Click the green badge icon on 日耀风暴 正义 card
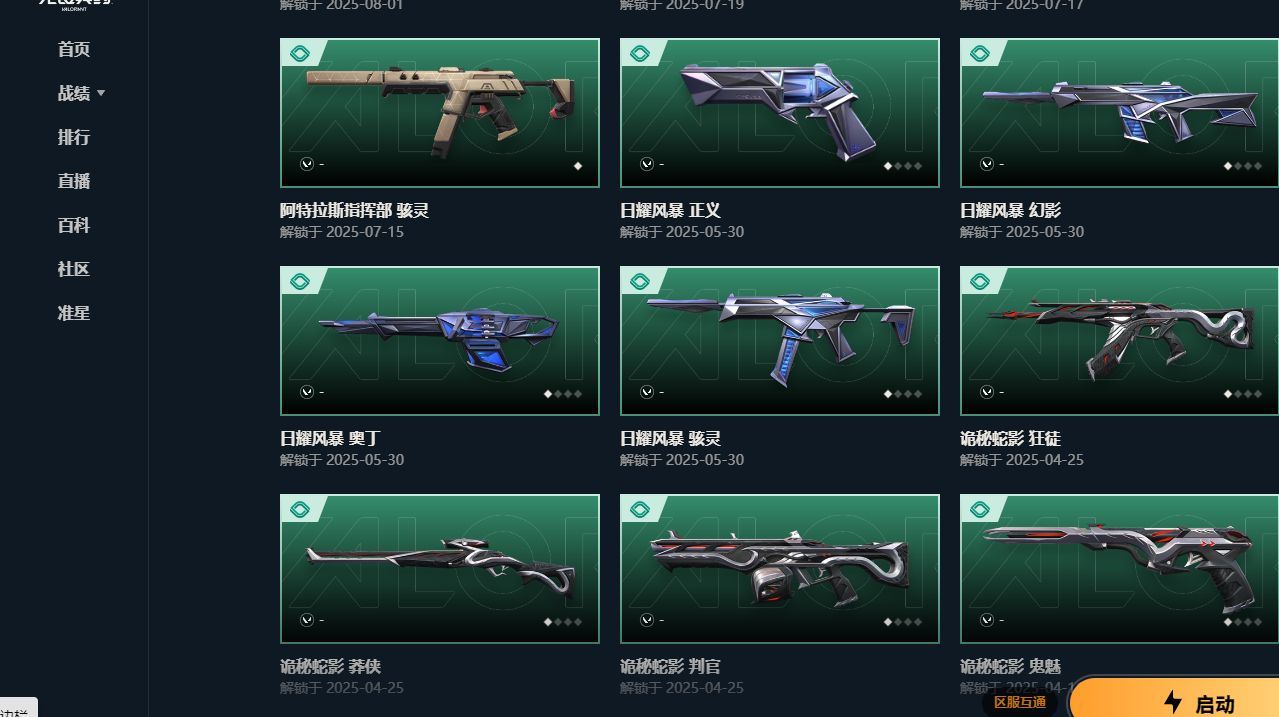 coord(639,54)
